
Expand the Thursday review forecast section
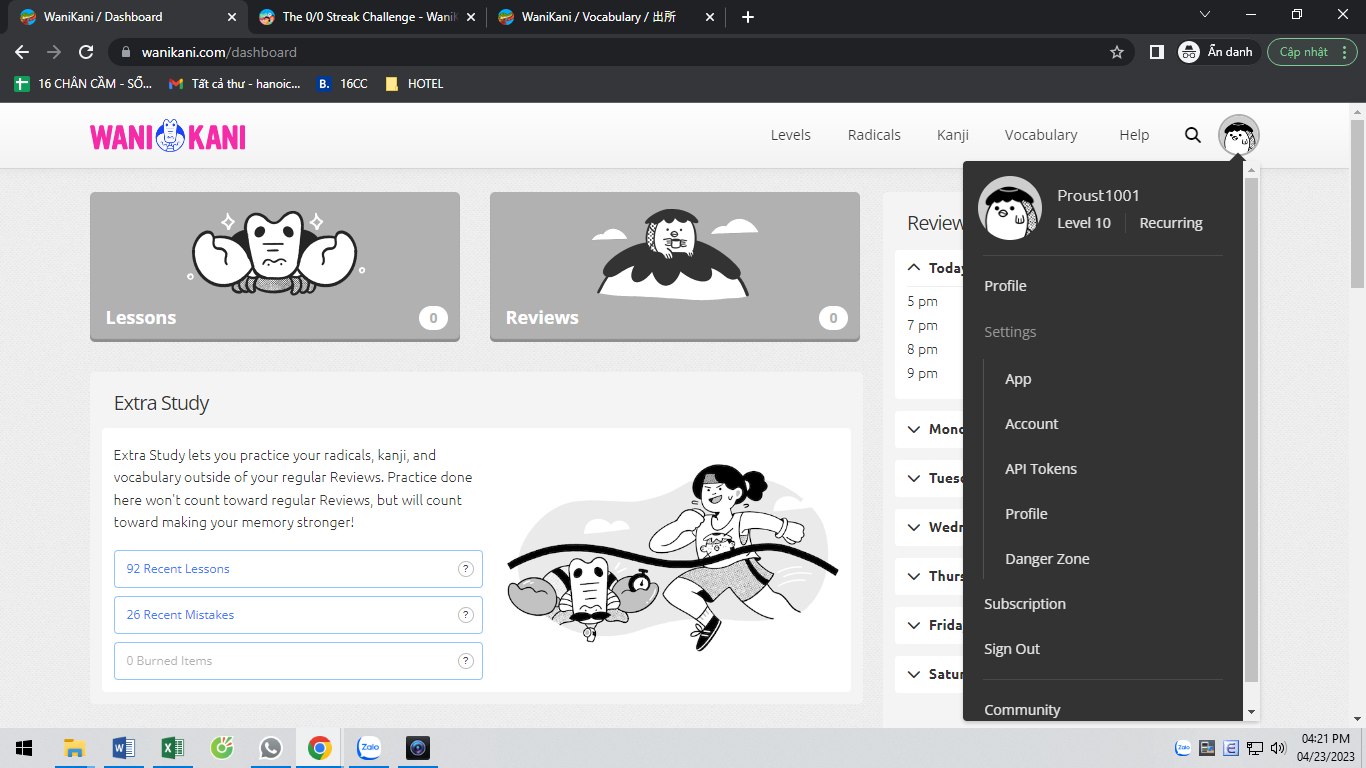914,576
